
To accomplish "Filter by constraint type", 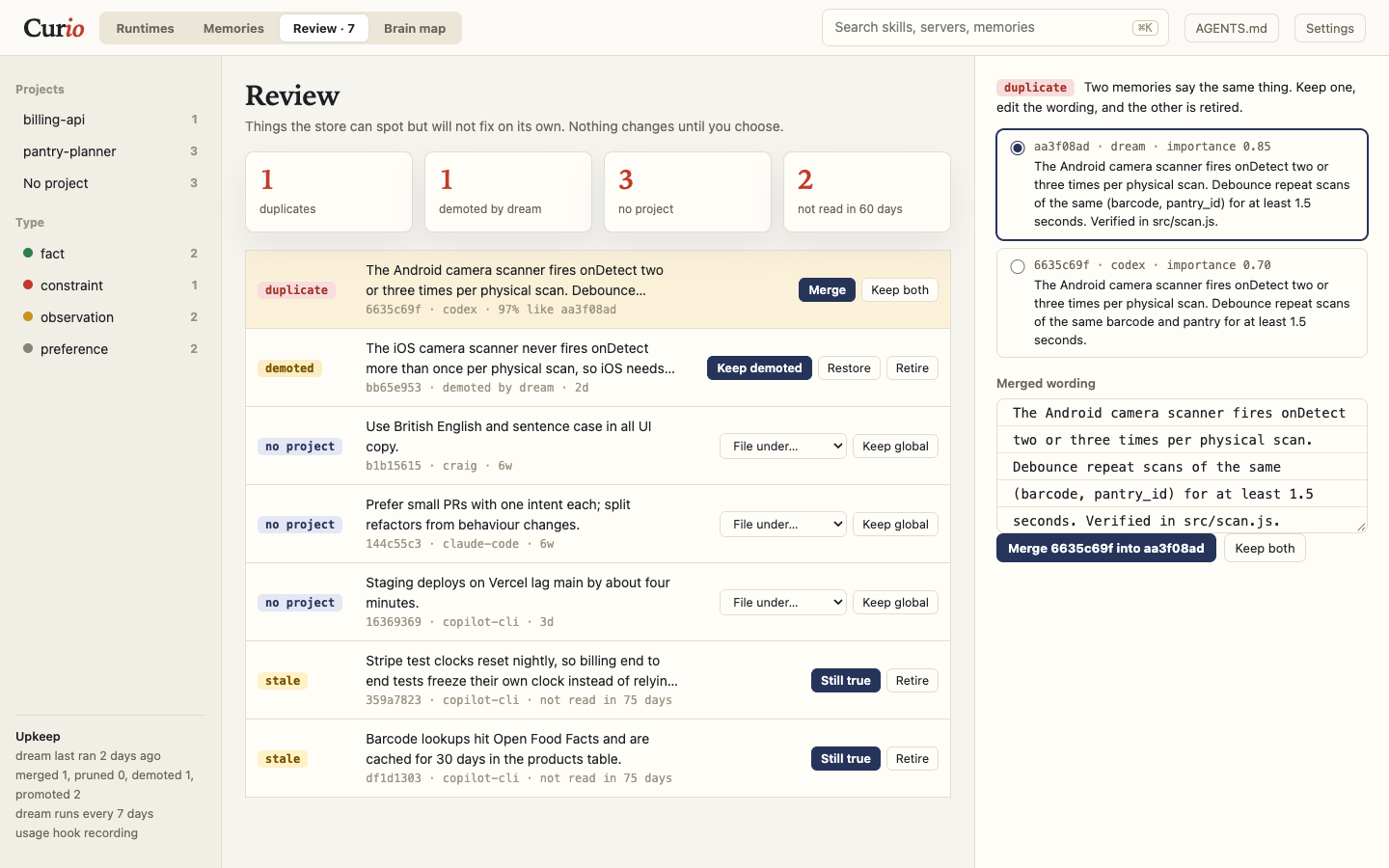I will tap(110, 285).
